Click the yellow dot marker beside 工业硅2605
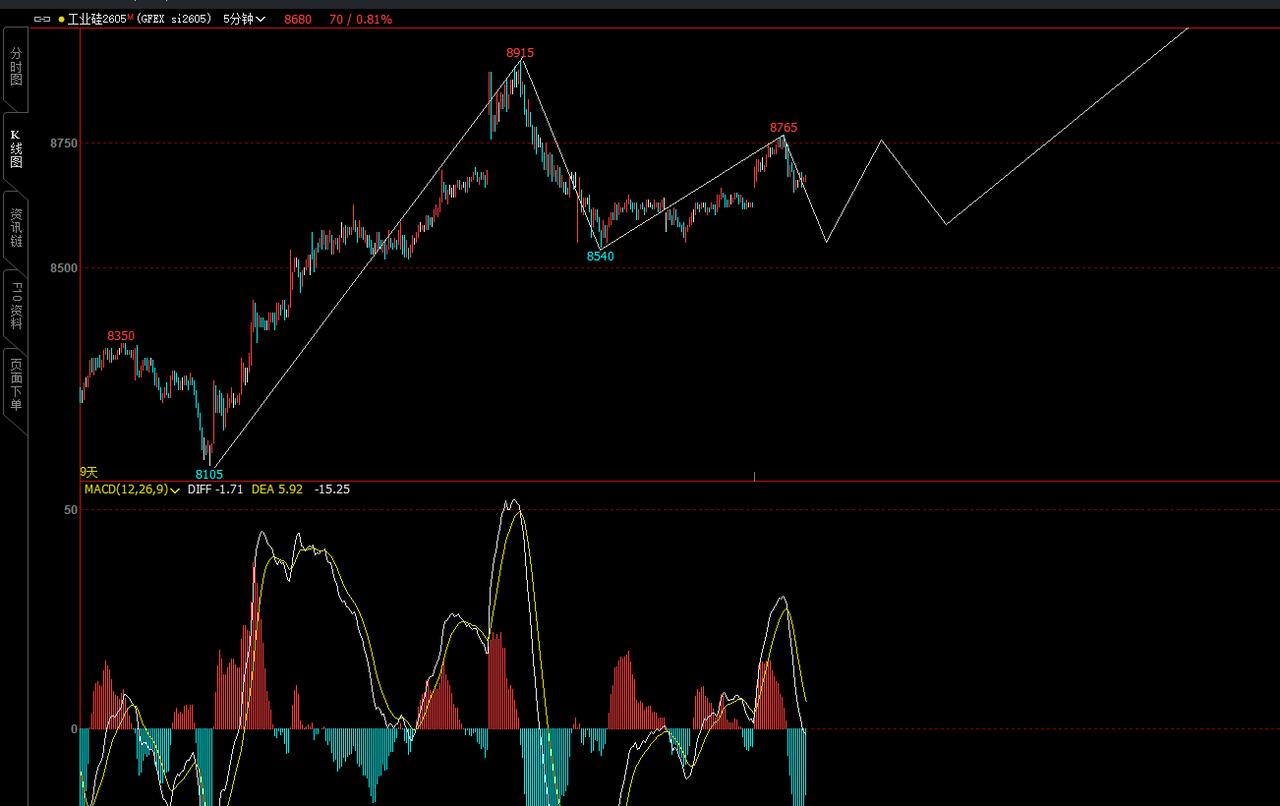The width and height of the screenshot is (1280, 806). (61, 19)
